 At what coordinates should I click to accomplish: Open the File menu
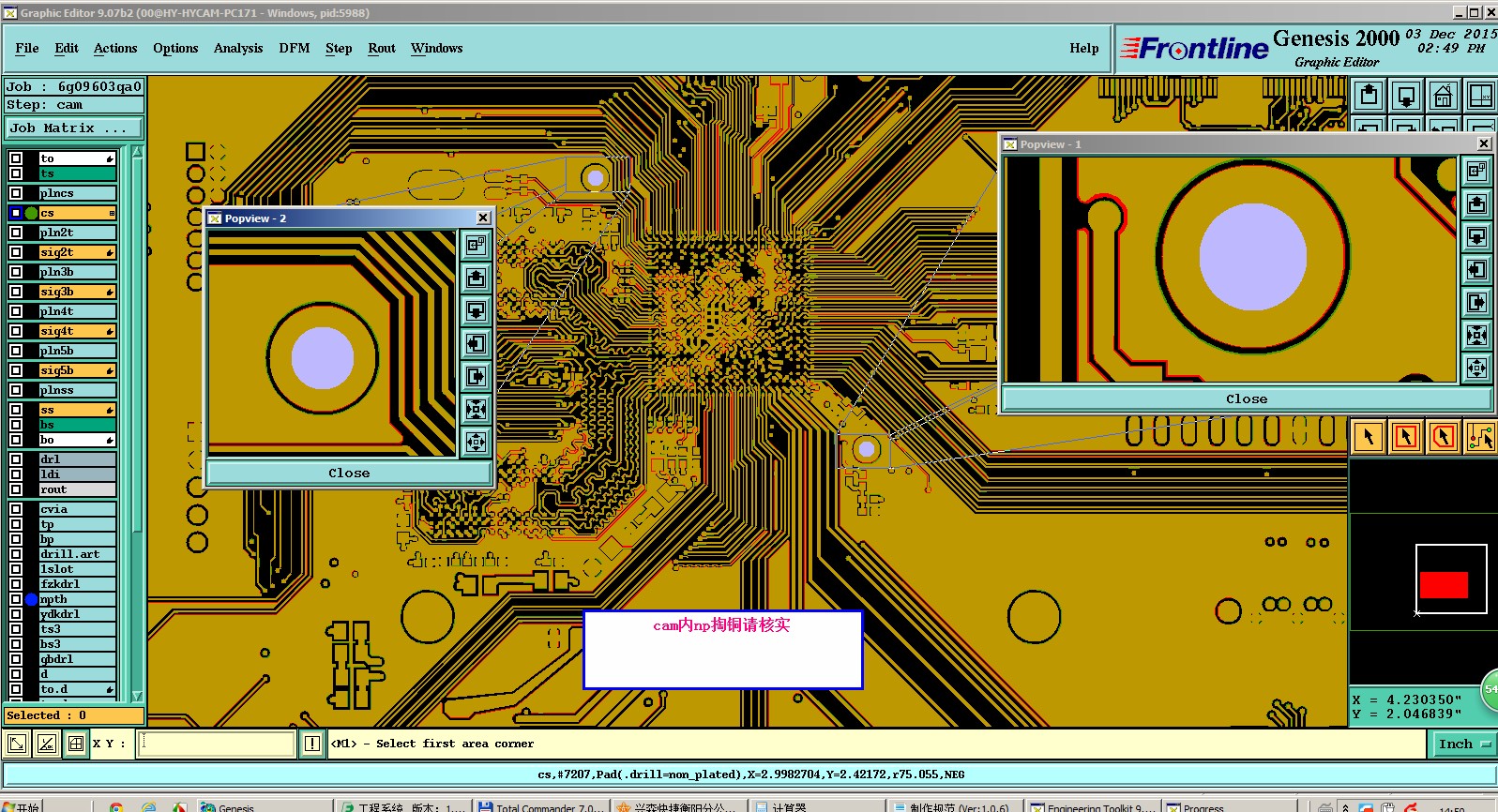pyautogui.click(x=27, y=48)
